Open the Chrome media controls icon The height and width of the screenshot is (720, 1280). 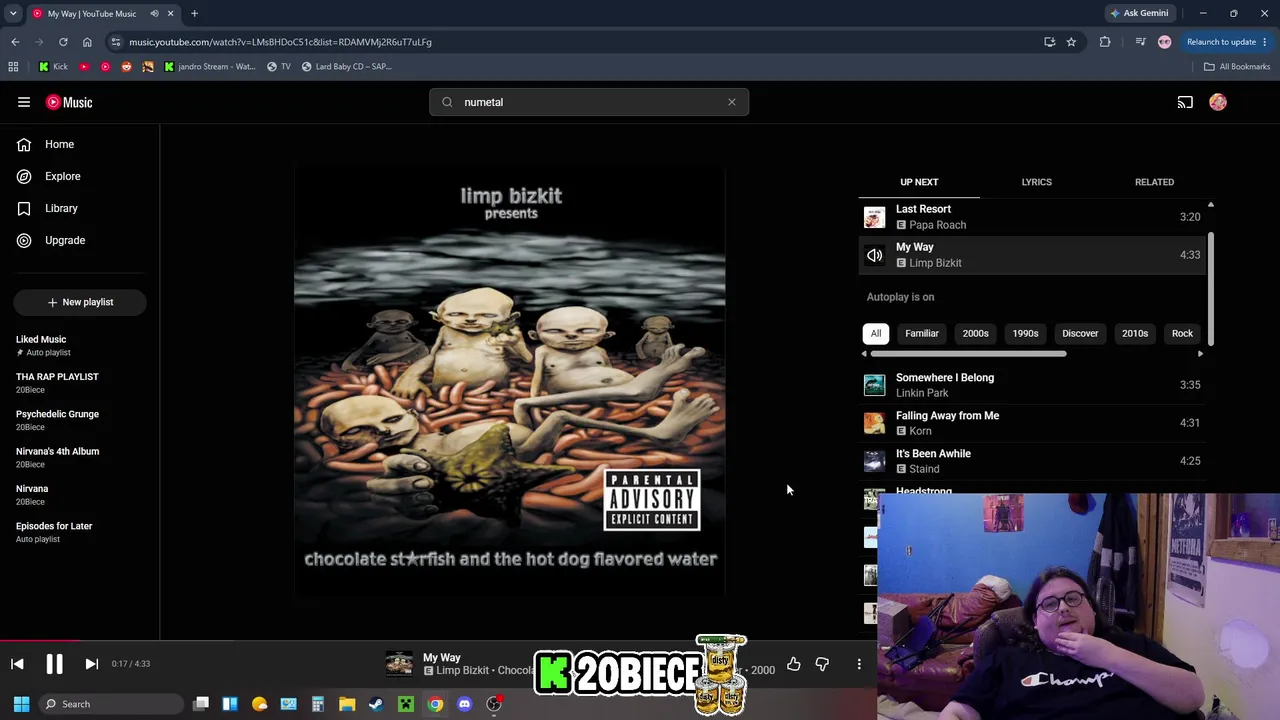pos(1140,42)
